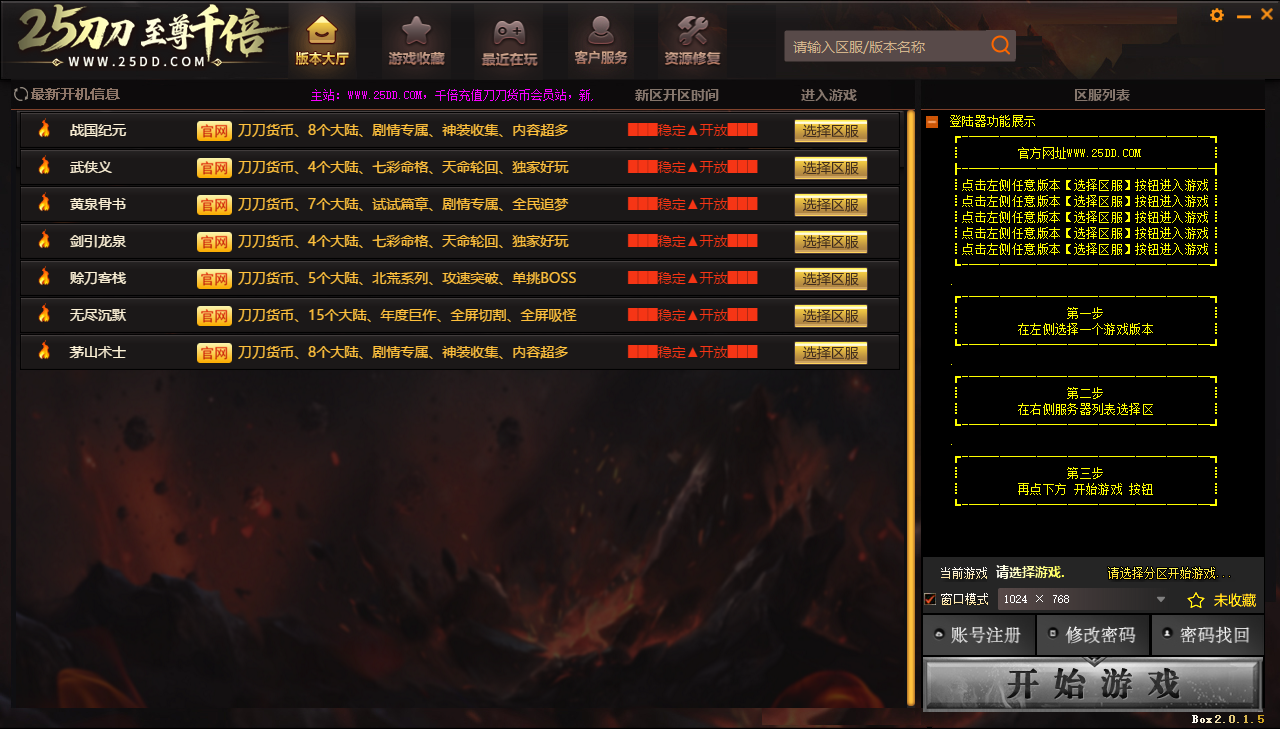
Task: Open the resolution 1024 × 768 dropdown
Action: click(1161, 599)
